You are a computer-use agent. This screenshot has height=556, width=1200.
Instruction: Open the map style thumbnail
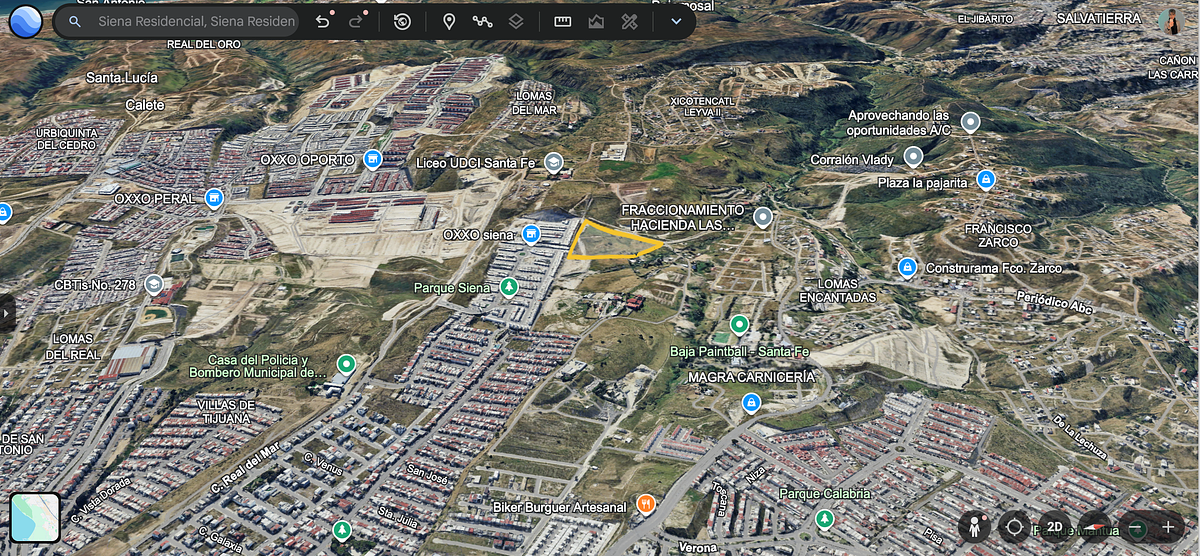pyautogui.click(x=34, y=518)
